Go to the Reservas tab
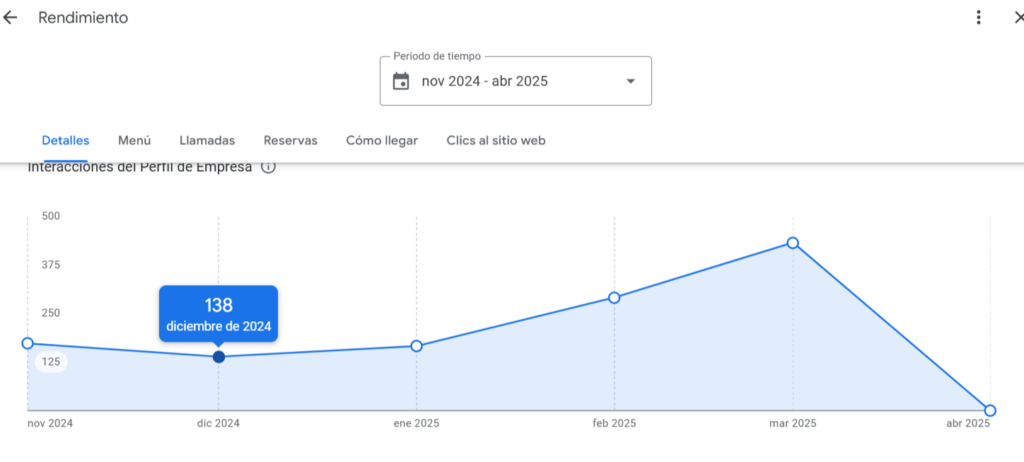Image resolution: width=1024 pixels, height=462 pixels. pos(290,141)
